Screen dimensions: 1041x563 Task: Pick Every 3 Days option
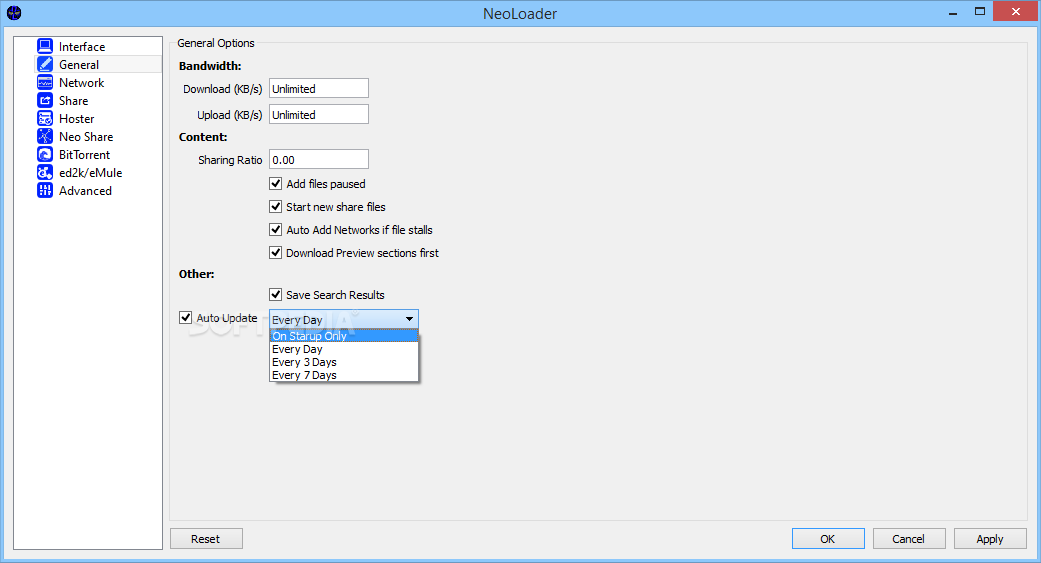344,362
